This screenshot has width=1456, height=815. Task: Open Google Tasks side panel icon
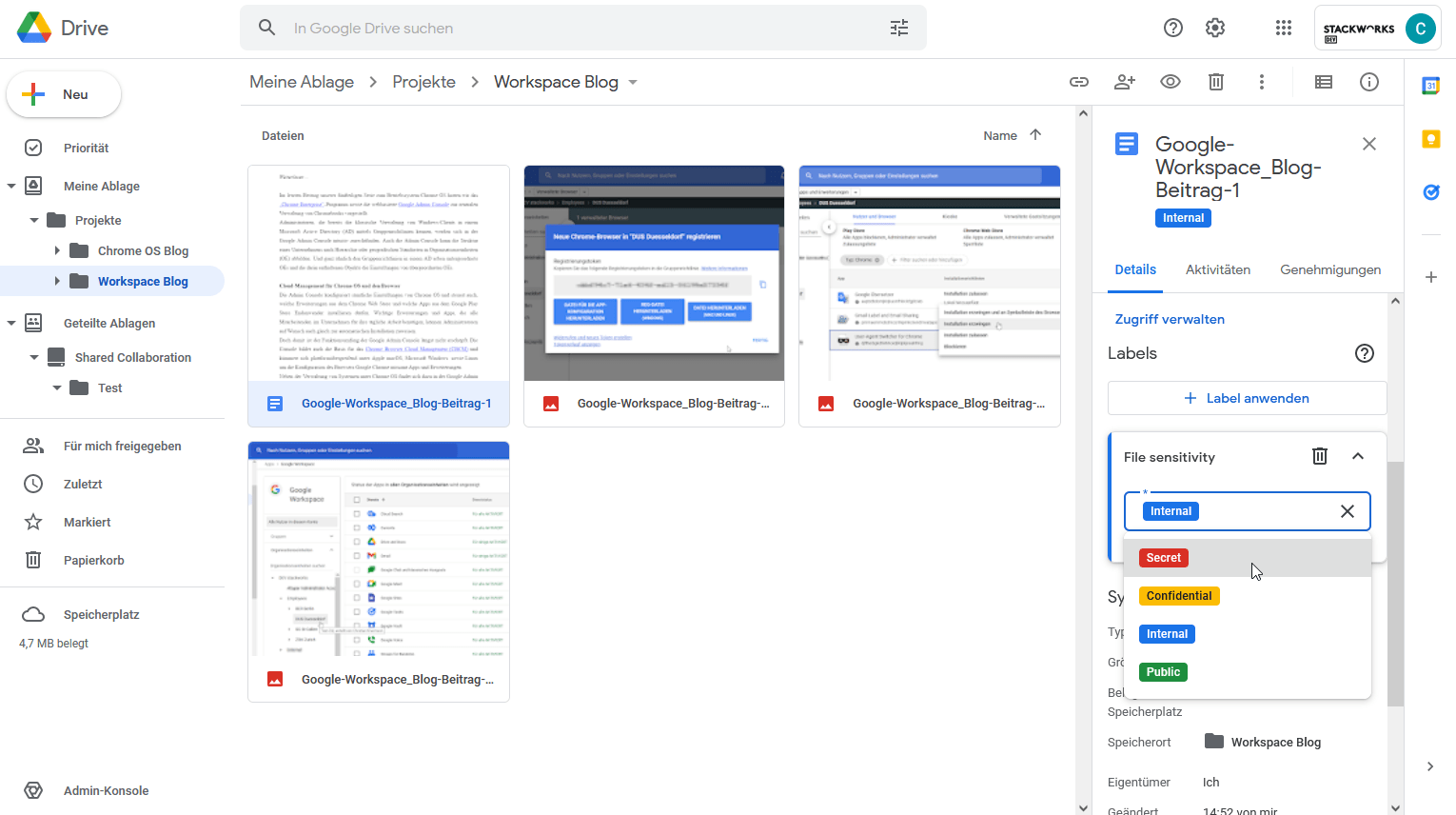coord(1430,192)
